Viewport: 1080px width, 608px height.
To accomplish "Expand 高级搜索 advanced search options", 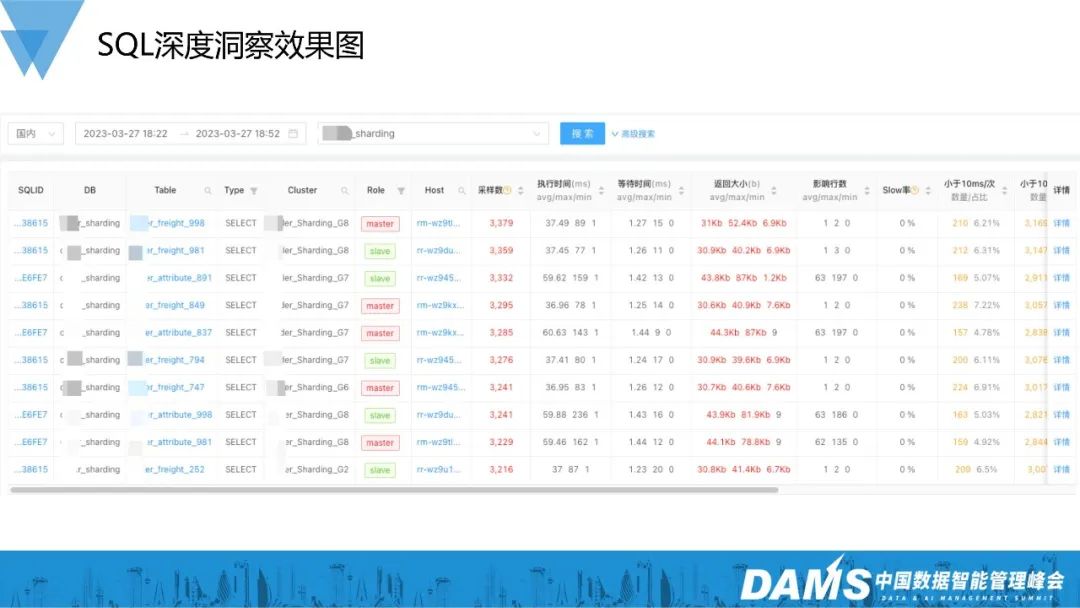I will pyautogui.click(x=633, y=134).
